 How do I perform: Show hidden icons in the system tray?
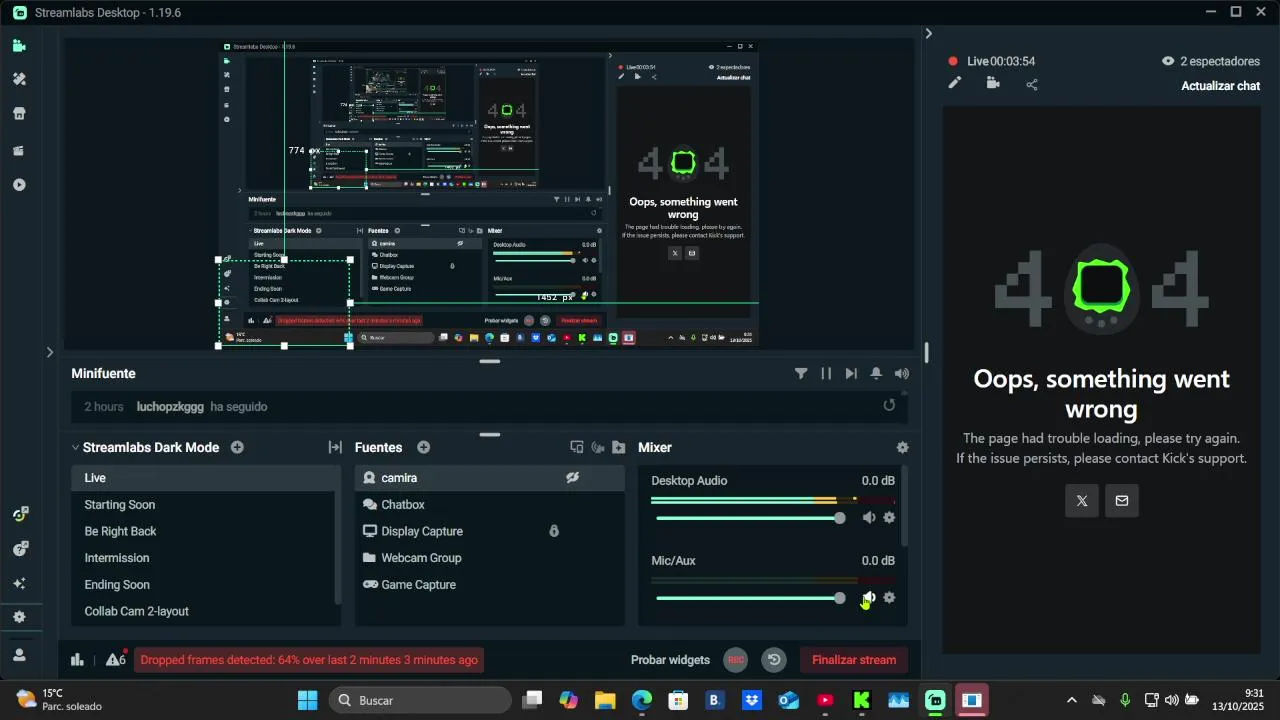click(x=1072, y=700)
